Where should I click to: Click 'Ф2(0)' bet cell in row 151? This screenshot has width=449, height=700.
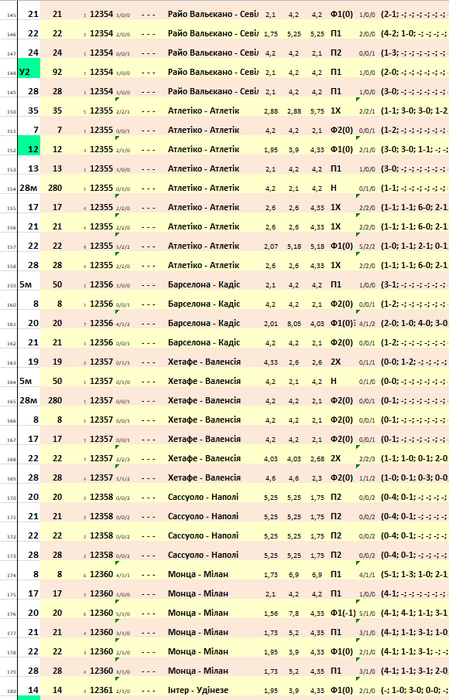(x=341, y=130)
